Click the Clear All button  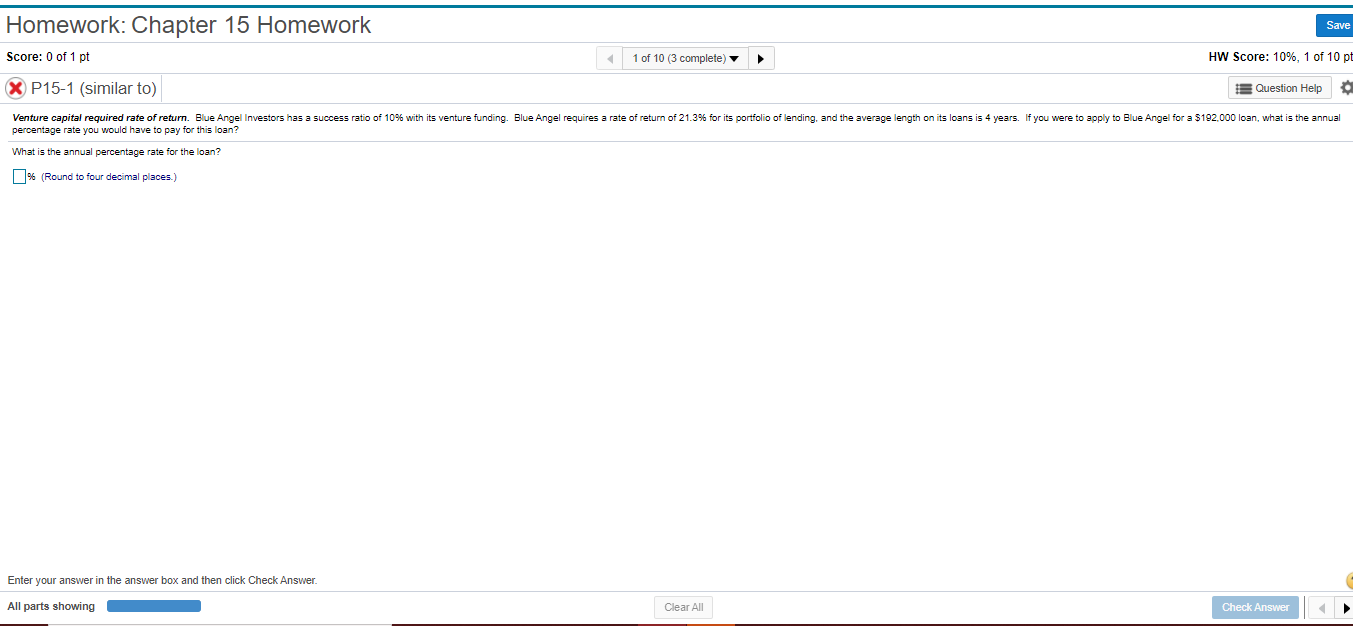(684, 607)
